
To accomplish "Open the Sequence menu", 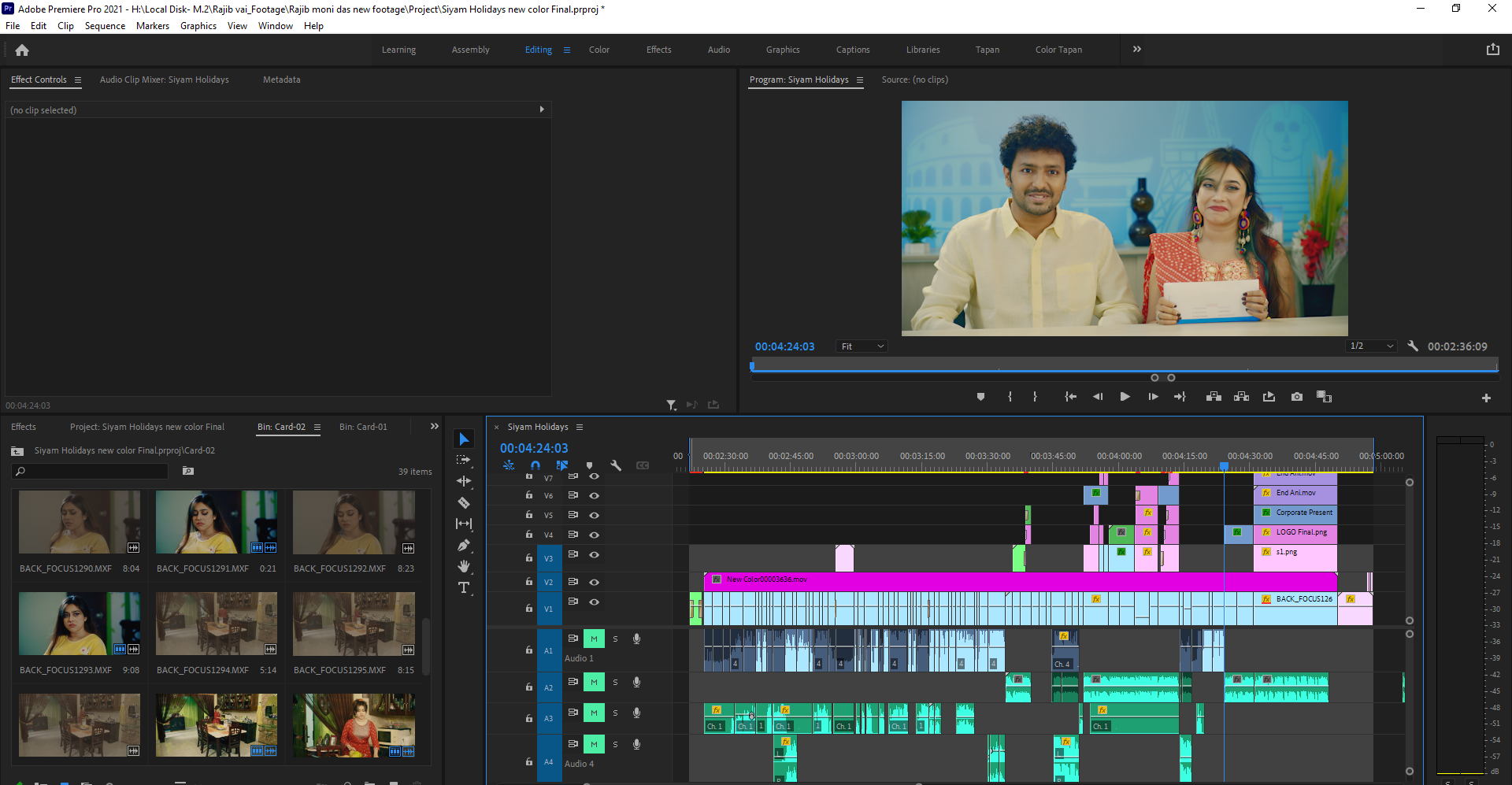I will 105,26.
